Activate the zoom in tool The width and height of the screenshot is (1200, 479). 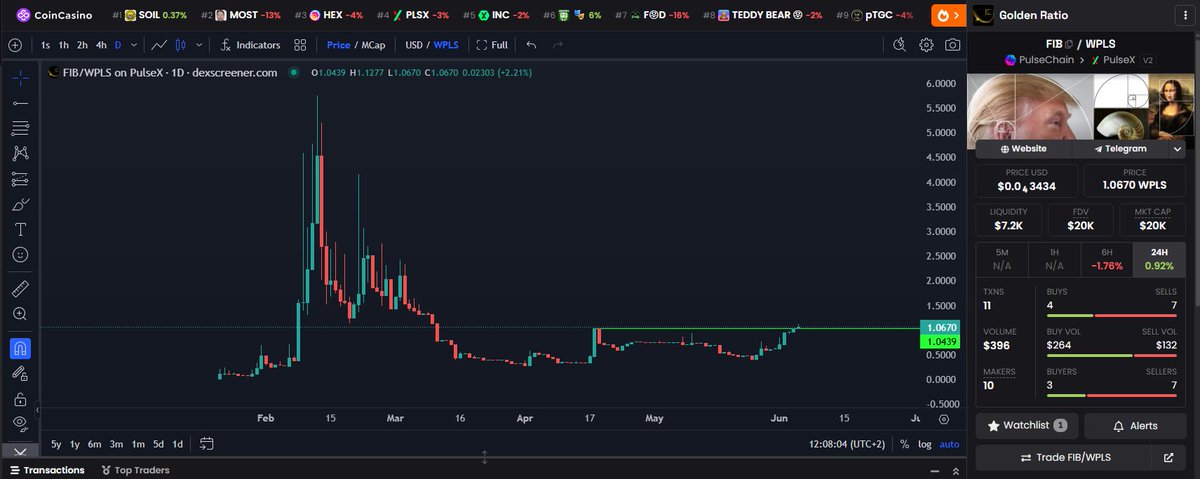[x=20, y=314]
